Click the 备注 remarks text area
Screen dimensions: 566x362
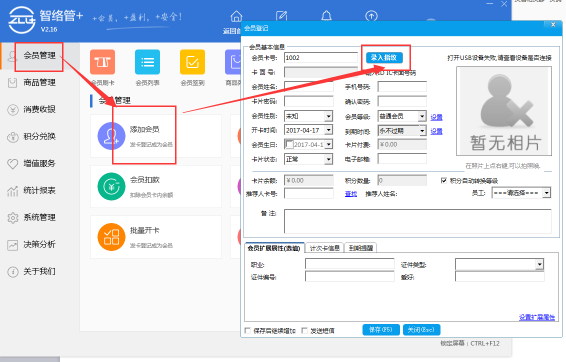(418, 221)
